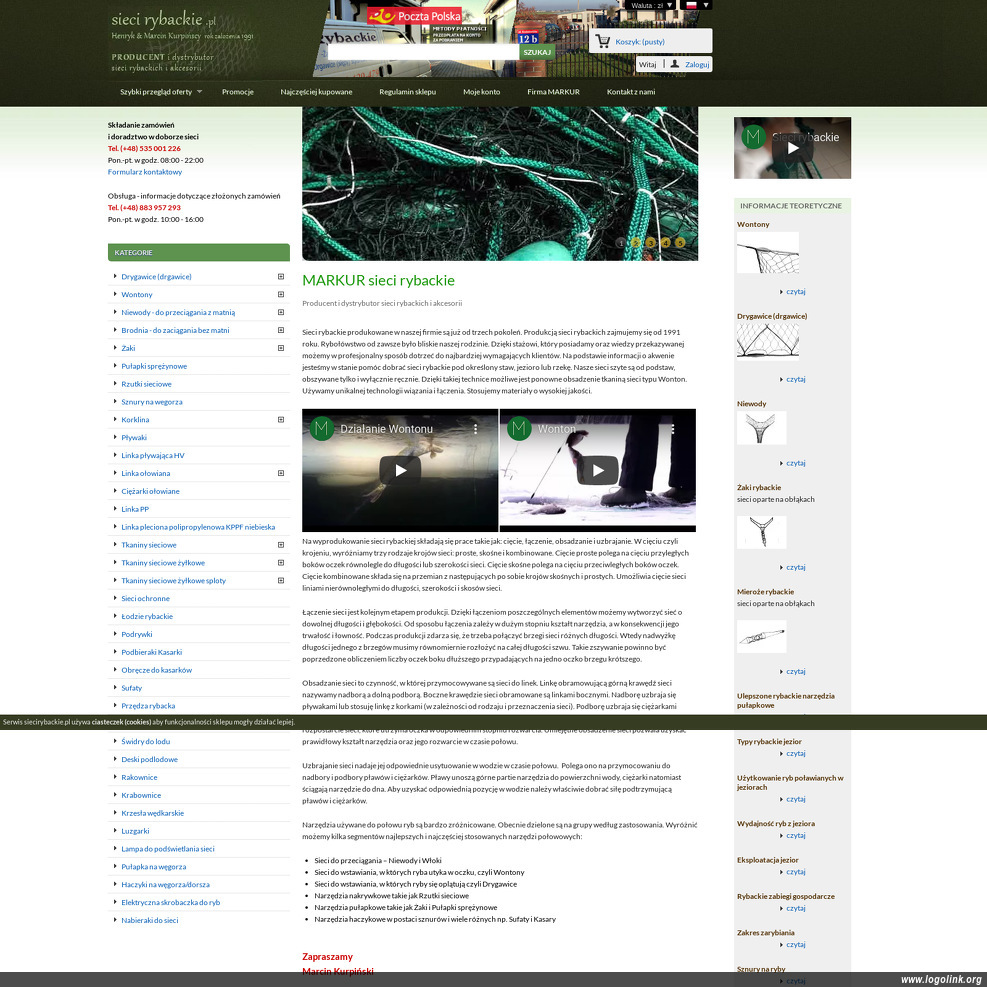Screen dimensions: 987x987
Task: Open Szybki przegląd oferty menu
Action: pyautogui.click(x=161, y=92)
